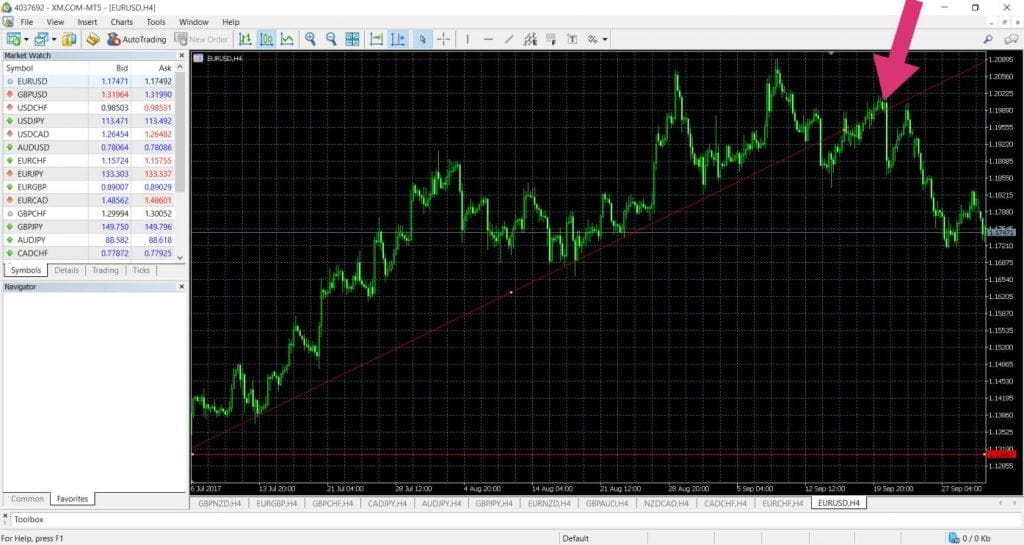
Task: Select the text label tool
Action: (x=572, y=39)
